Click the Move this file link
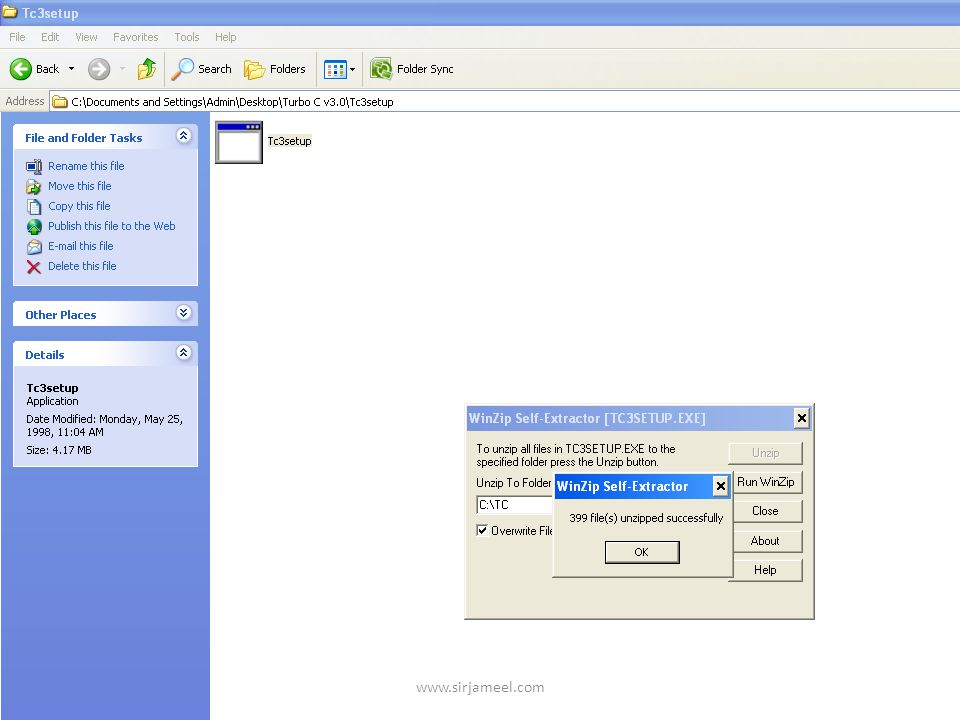Screen dimensions: 960x720 pyautogui.click(x=80, y=186)
